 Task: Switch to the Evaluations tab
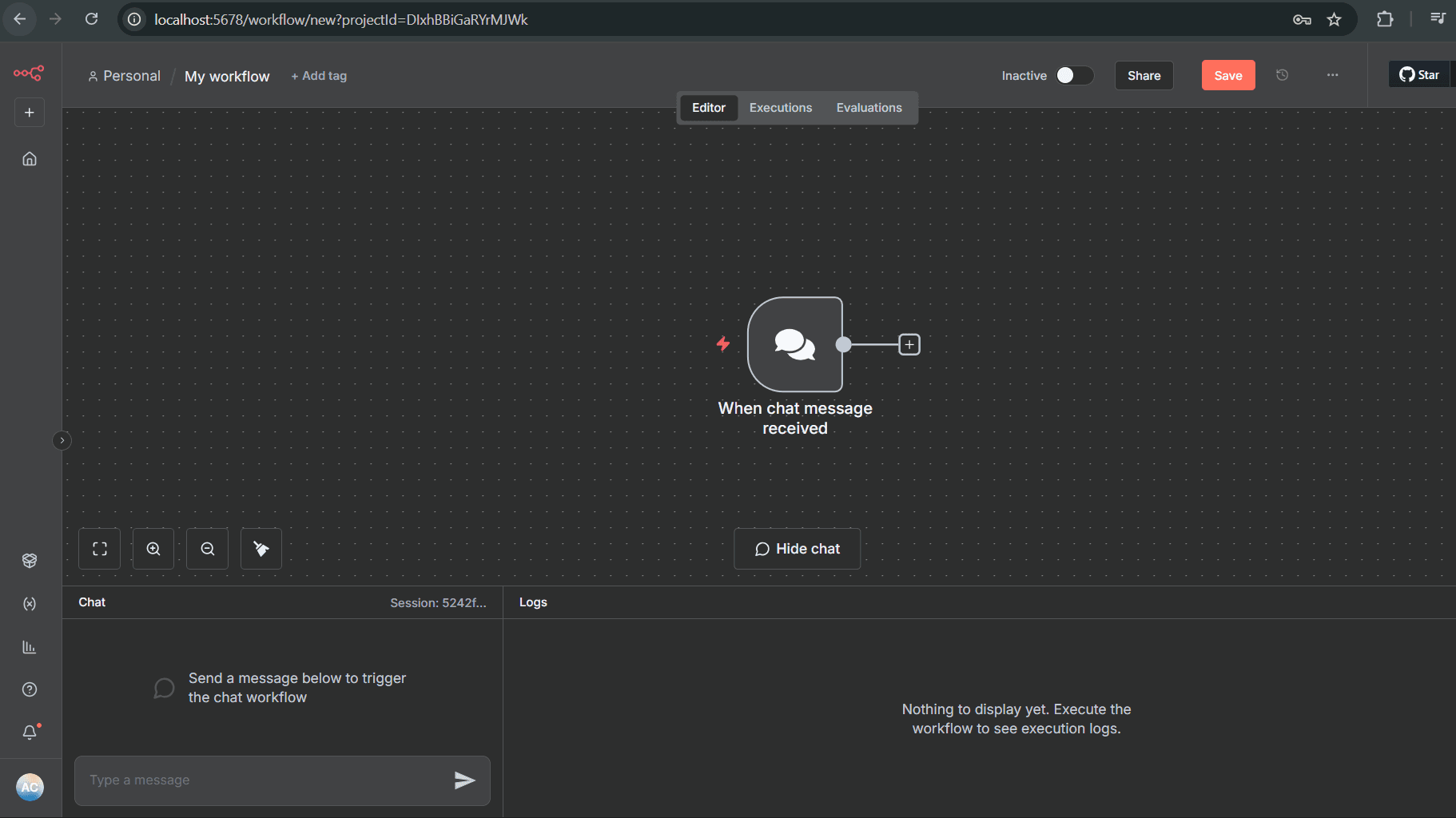(x=869, y=107)
